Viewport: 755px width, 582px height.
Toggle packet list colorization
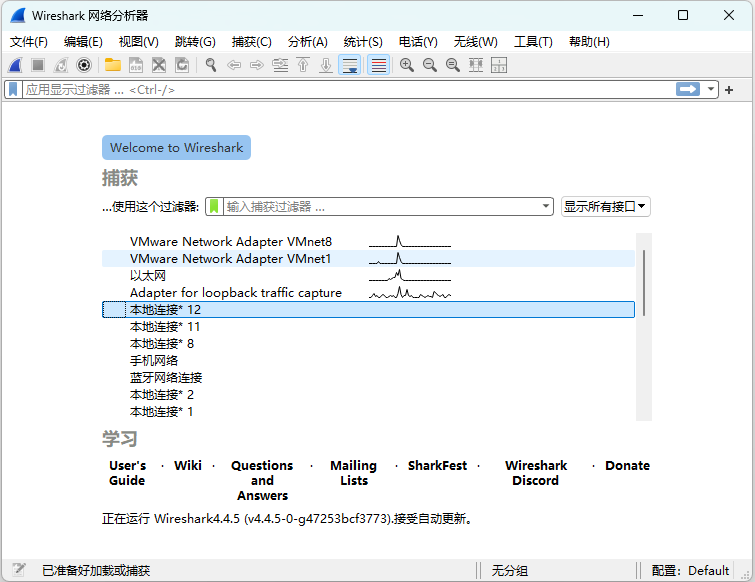[x=379, y=65]
